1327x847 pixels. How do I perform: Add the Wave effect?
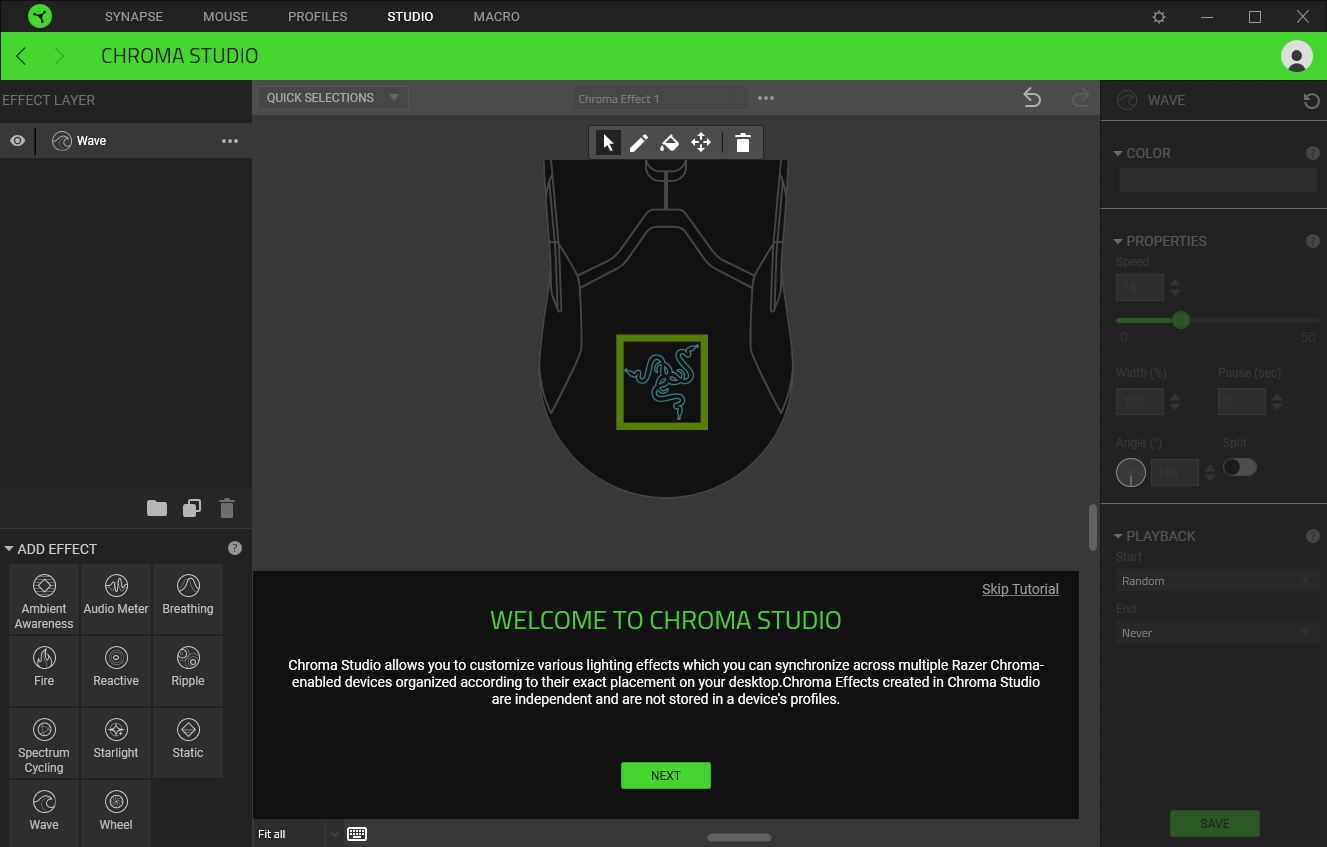coord(44,813)
